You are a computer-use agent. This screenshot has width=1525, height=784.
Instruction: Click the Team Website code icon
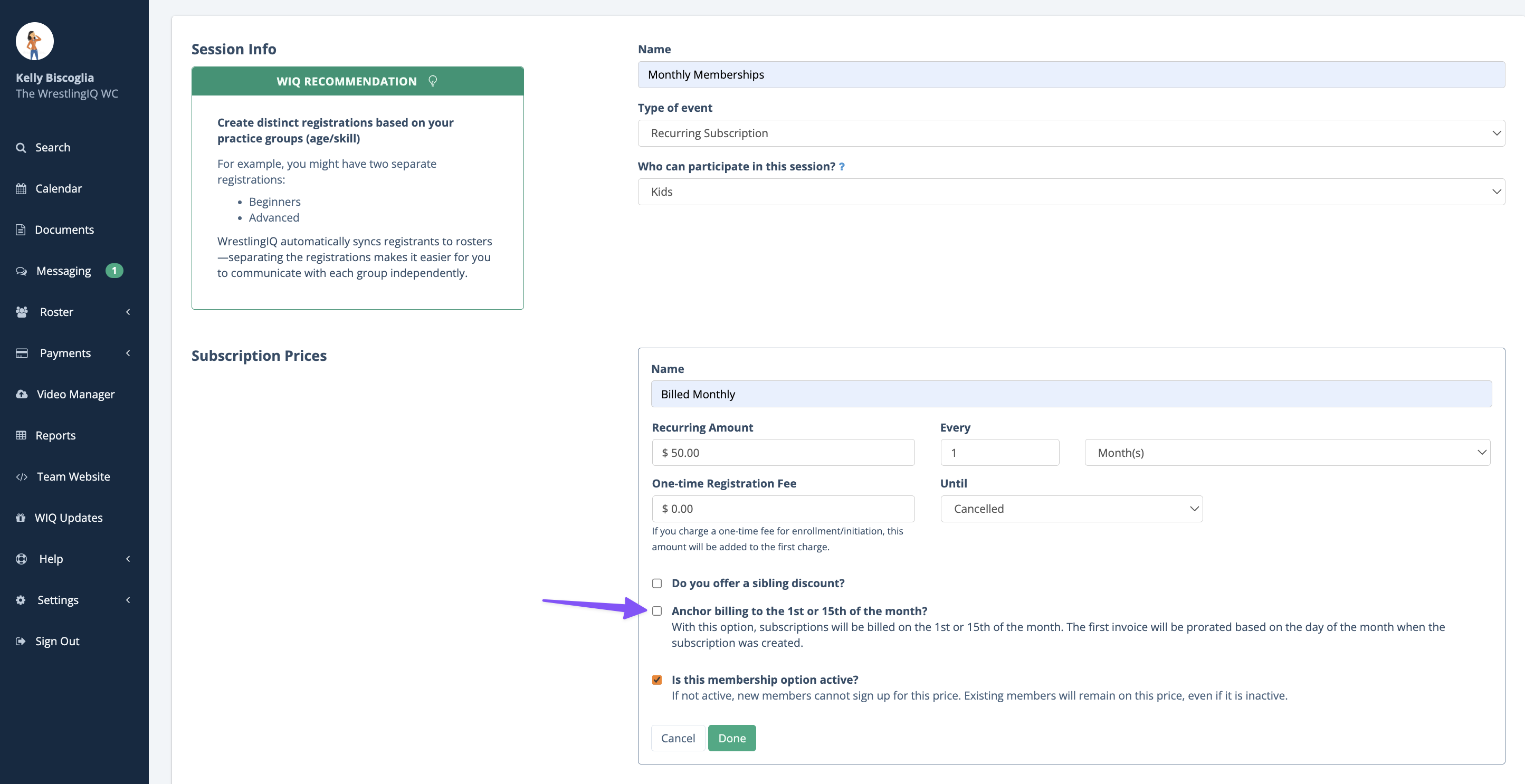[22, 477]
